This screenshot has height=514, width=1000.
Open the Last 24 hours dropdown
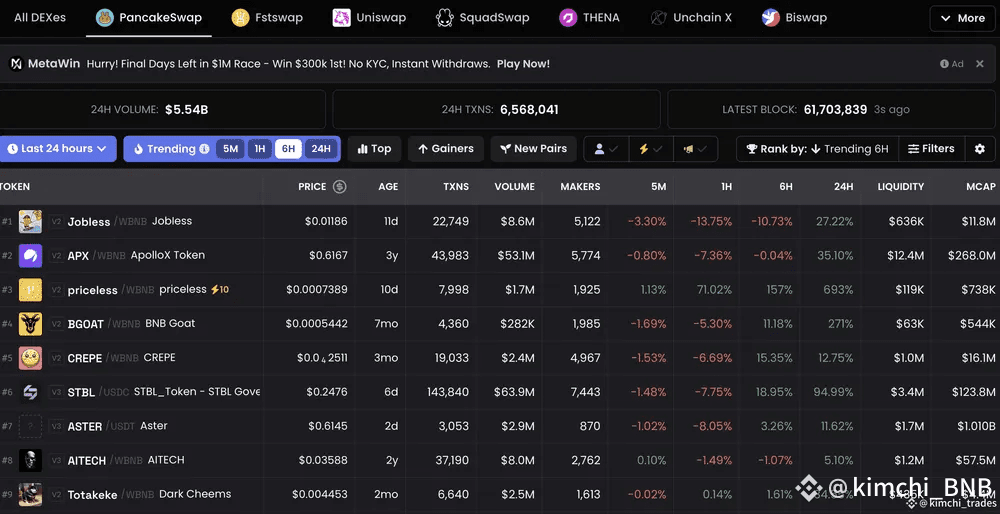pyautogui.click(x=57, y=149)
